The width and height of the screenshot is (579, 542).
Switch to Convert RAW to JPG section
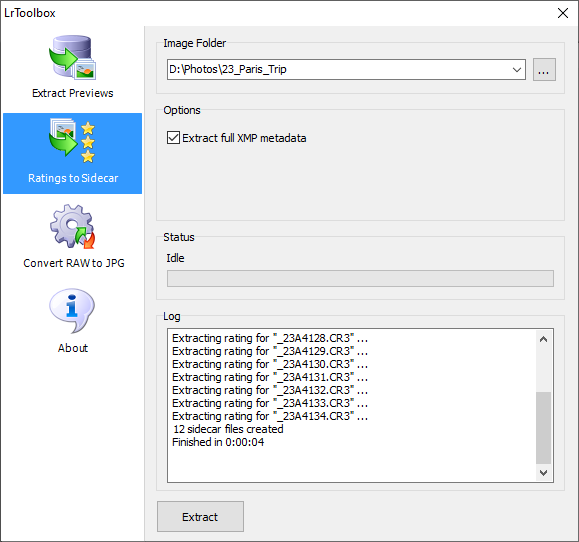point(74,263)
